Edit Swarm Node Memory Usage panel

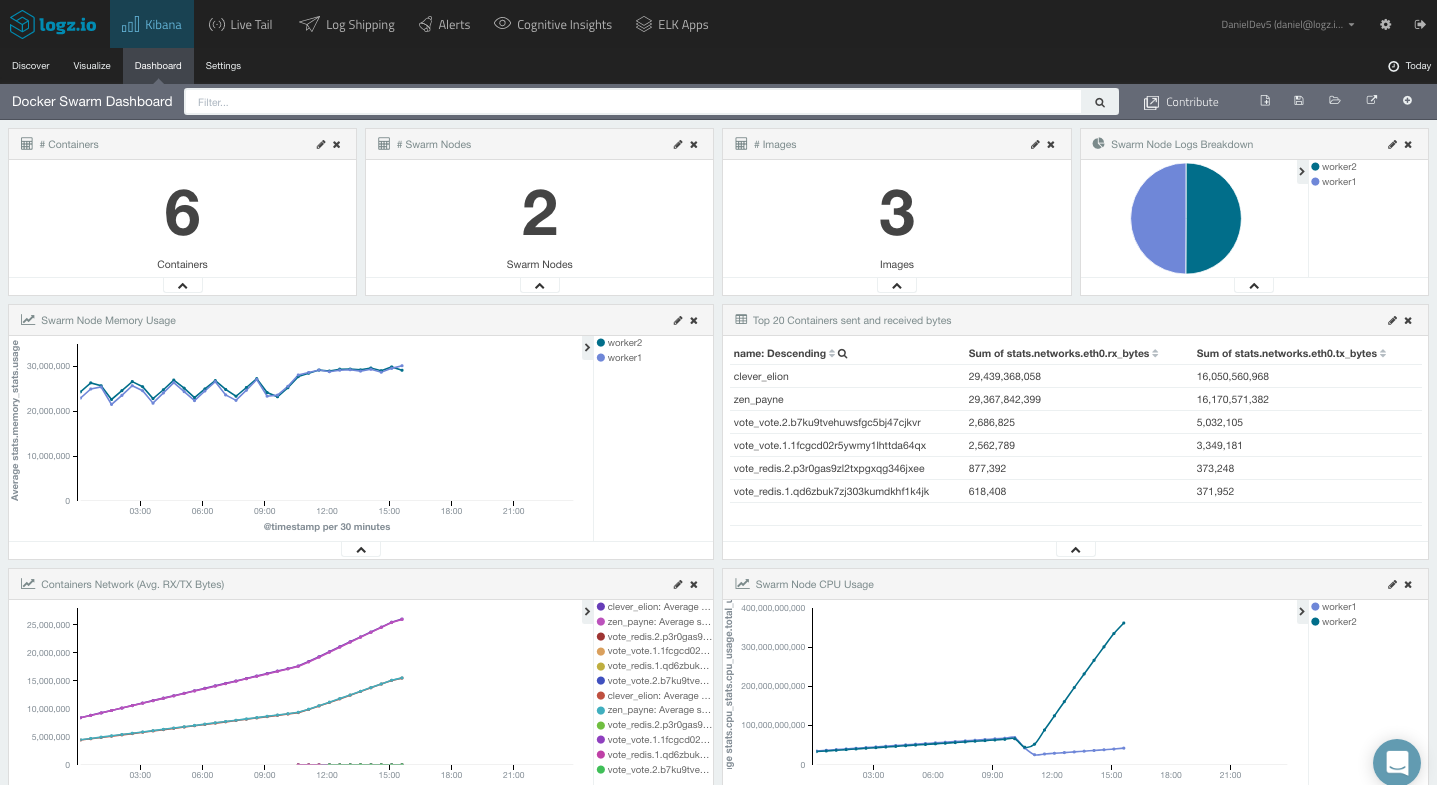pos(678,320)
